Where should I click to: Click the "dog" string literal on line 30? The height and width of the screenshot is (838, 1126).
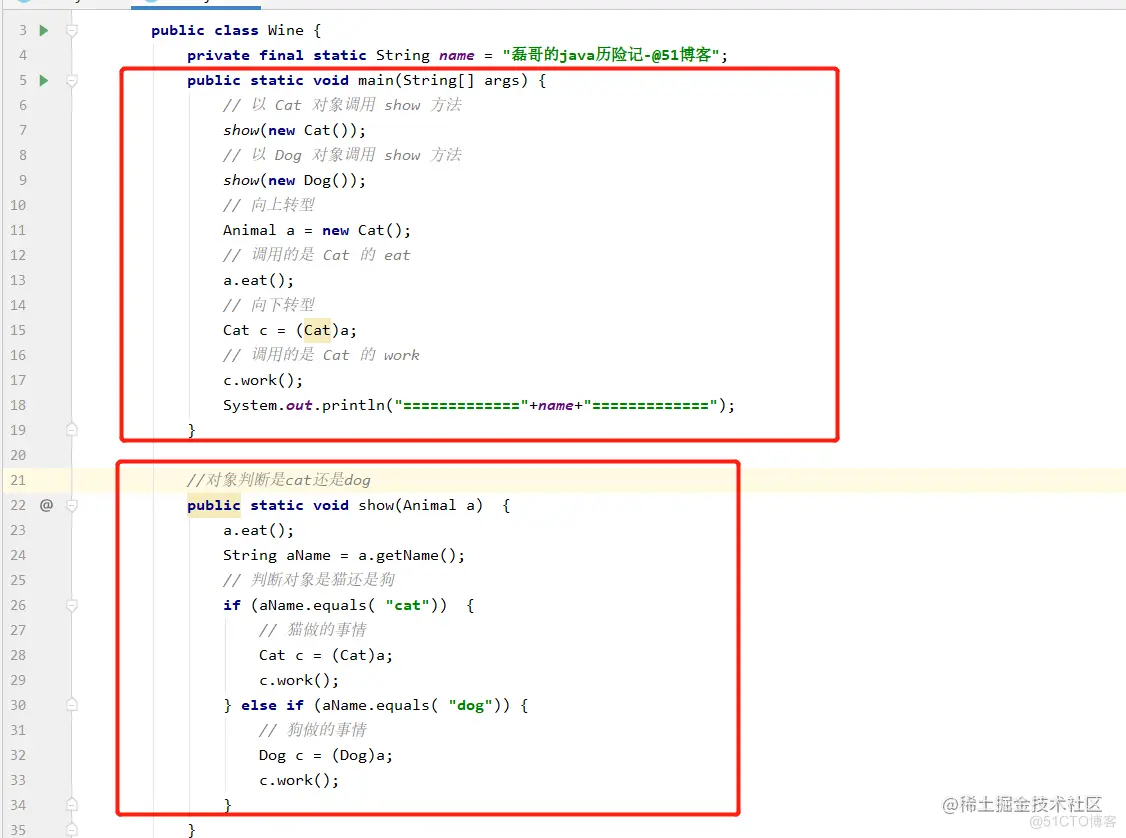(x=470, y=705)
